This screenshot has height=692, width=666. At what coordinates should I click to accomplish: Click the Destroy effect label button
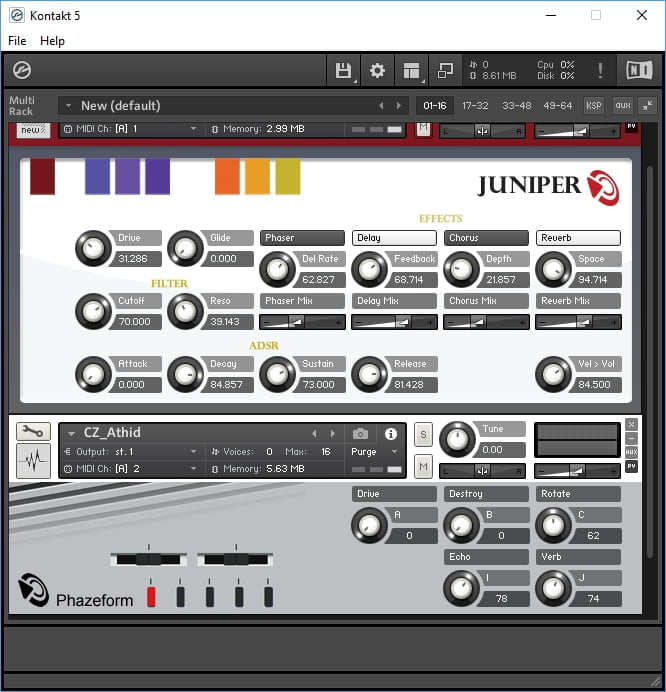[x=486, y=494]
